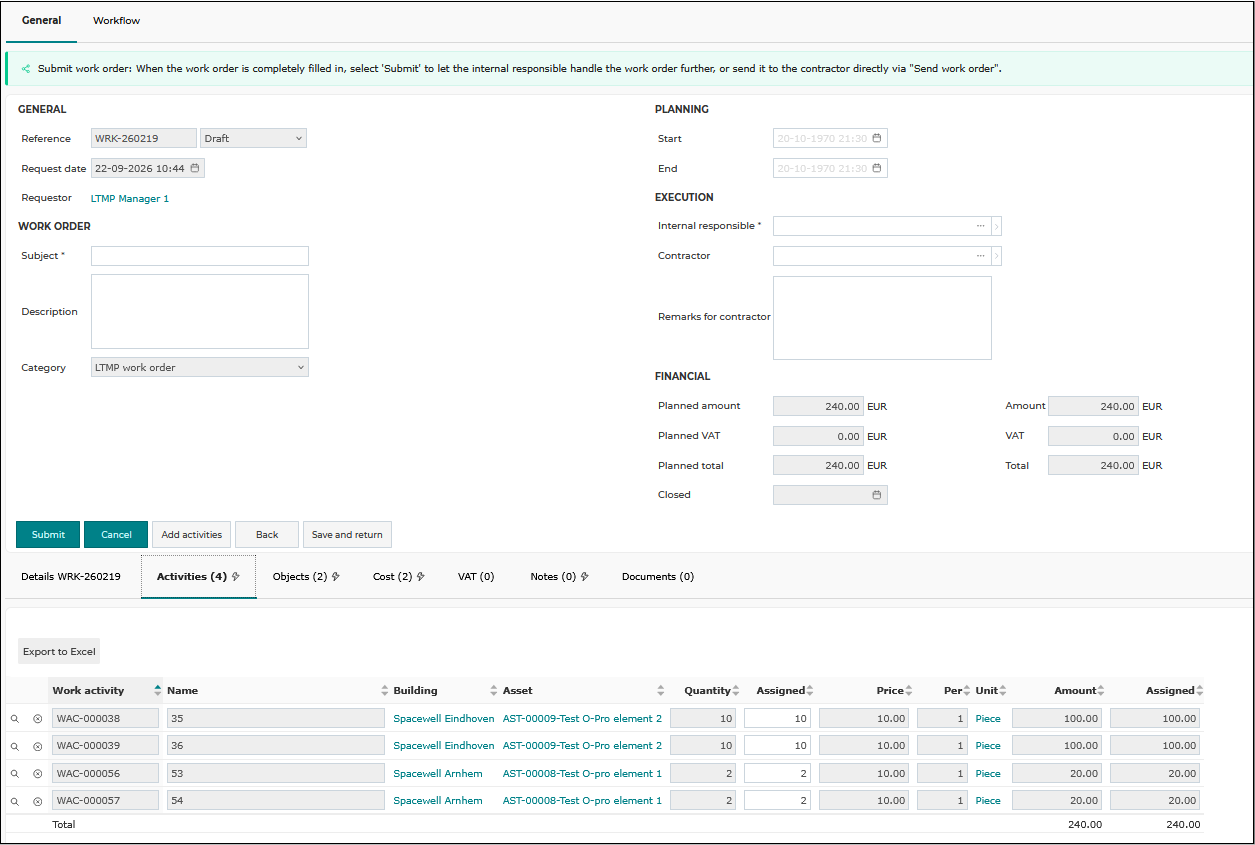Sort the table by Price column

pos(909,690)
